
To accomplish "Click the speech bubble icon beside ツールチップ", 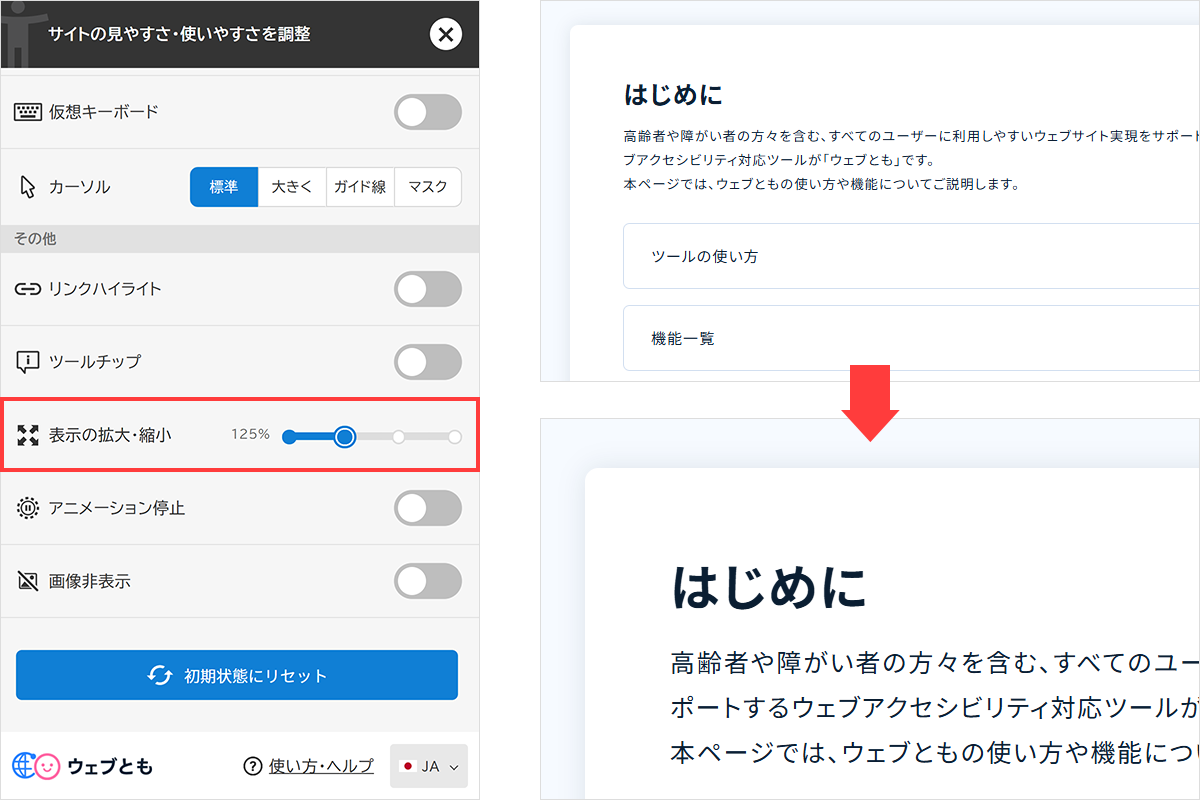I will tap(26, 361).
